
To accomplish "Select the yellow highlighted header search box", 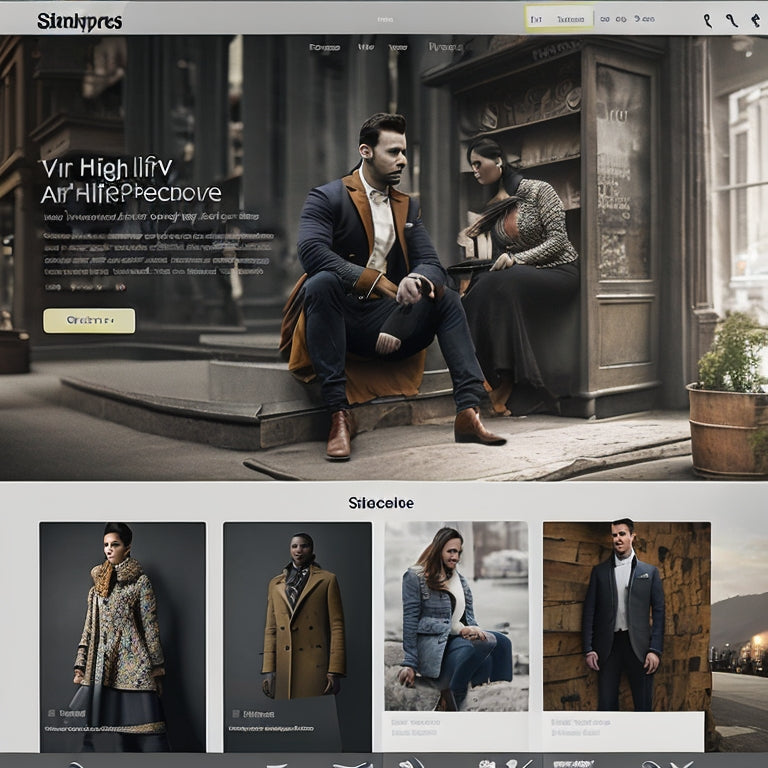I will (x=559, y=19).
